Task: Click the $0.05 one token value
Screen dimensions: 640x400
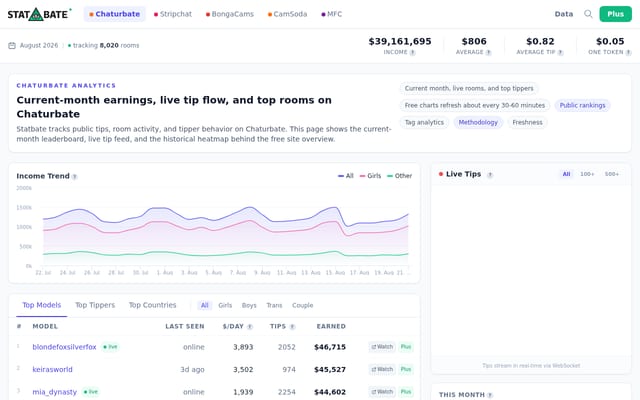Action: coord(610,41)
